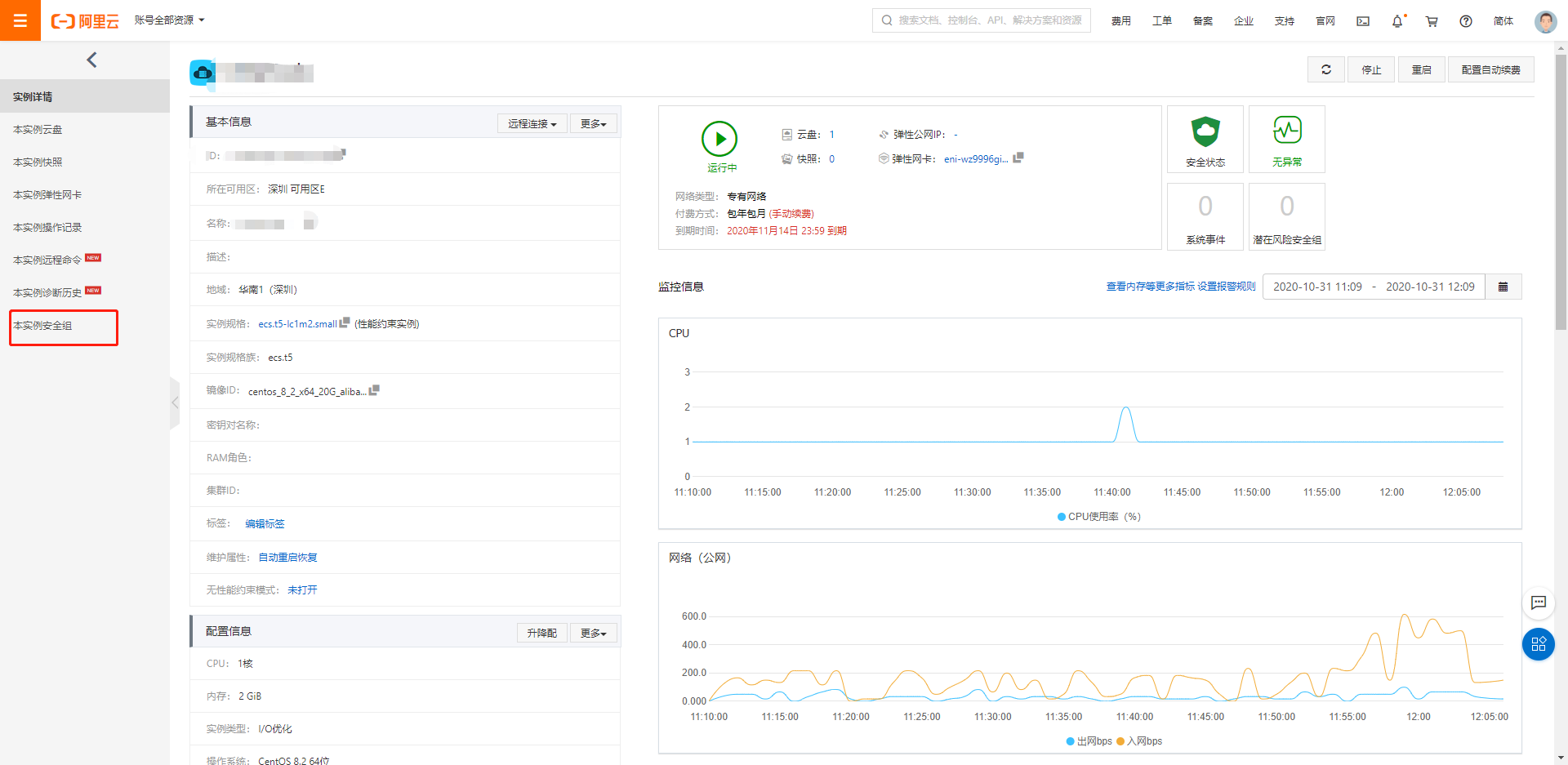The height and width of the screenshot is (765, 1568).
Task: Click the 运行中 play status icon
Action: pyautogui.click(x=719, y=139)
